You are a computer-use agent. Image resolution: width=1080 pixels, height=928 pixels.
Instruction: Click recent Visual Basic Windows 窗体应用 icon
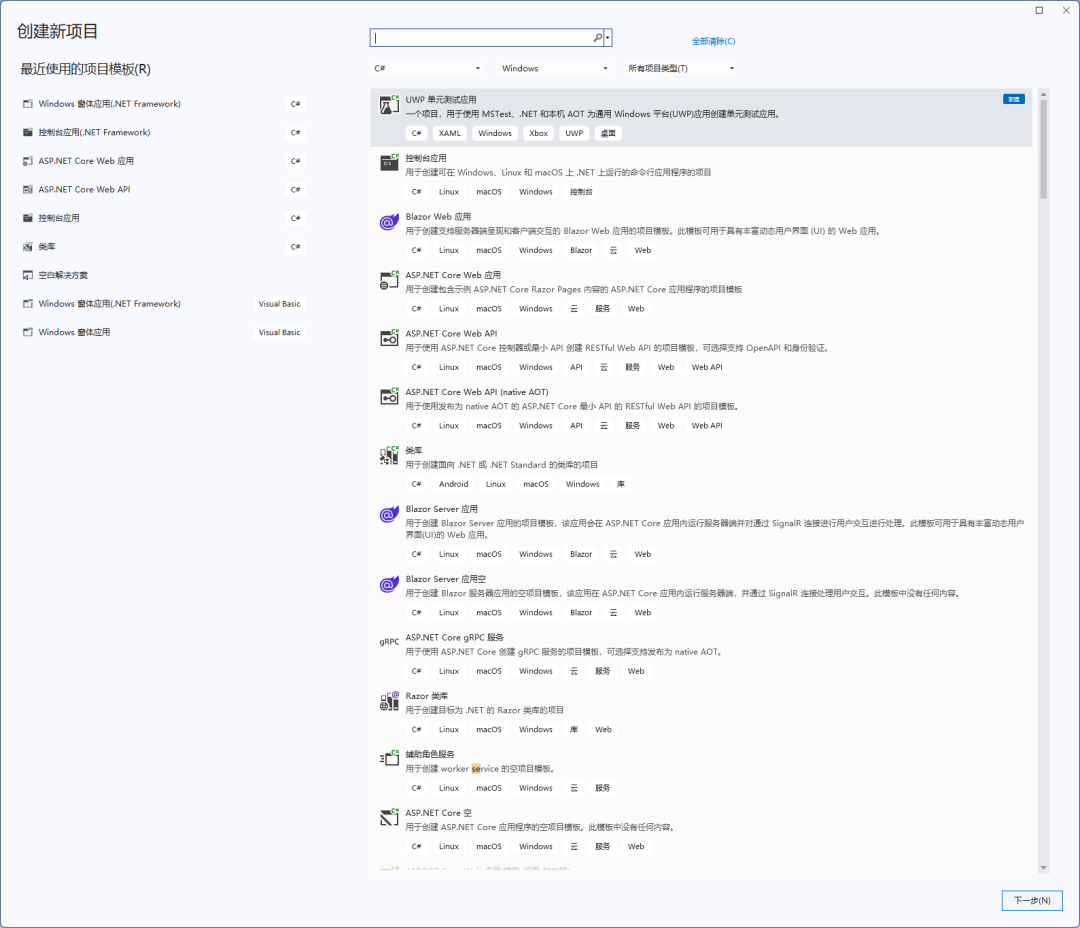point(28,332)
